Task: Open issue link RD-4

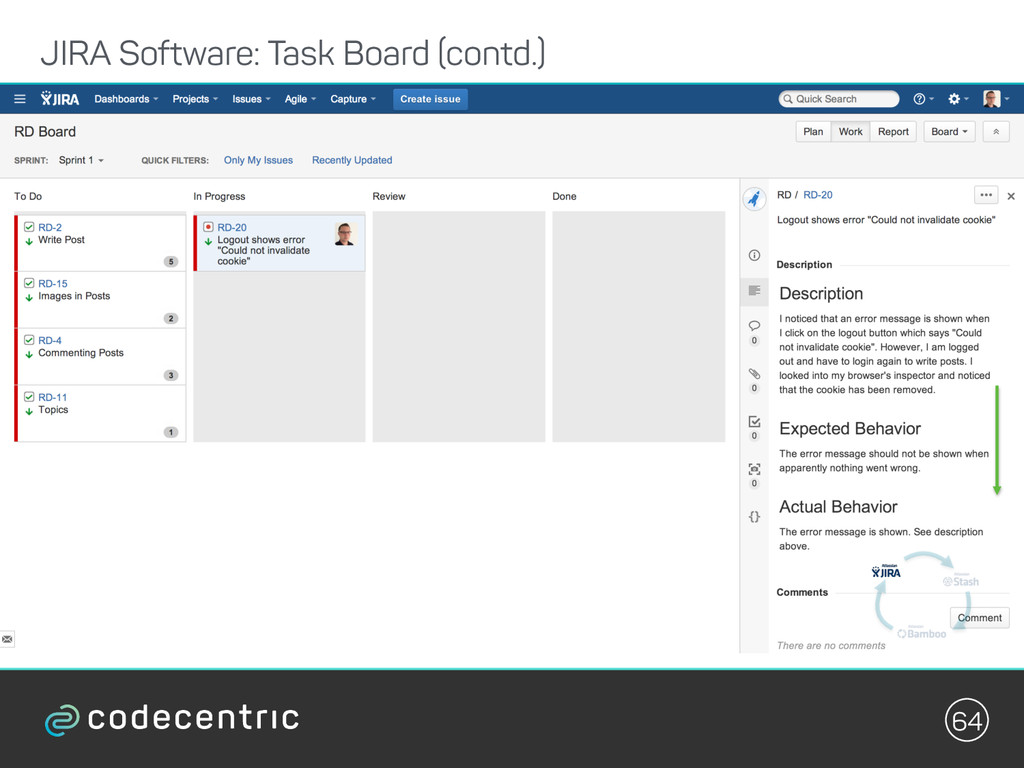Action: tap(50, 340)
